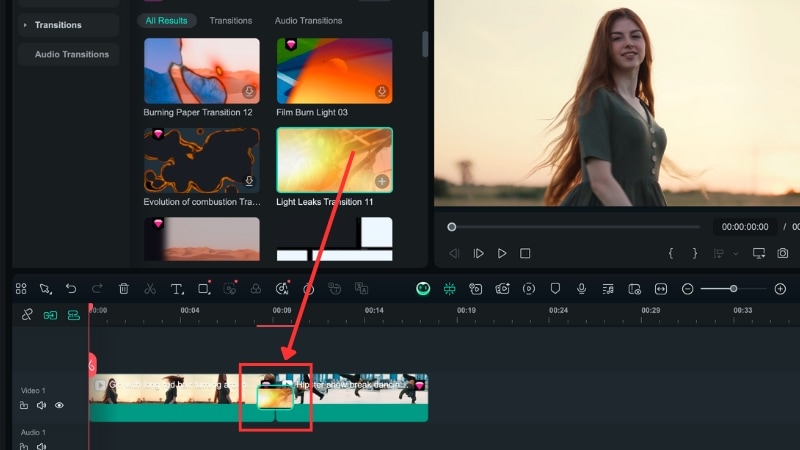This screenshot has height=450, width=800.
Task: Zoom out the timeline with minus
Action: pyautogui.click(x=687, y=289)
